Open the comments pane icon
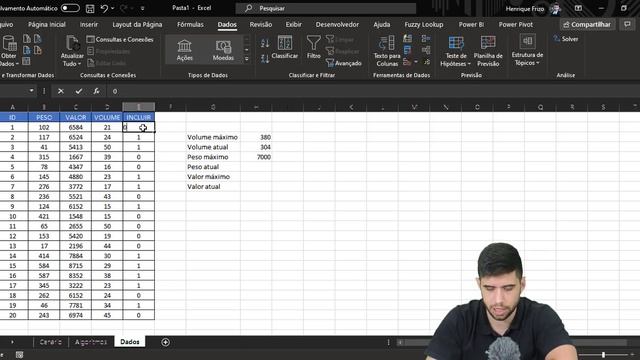The image size is (640, 360). [627, 24]
